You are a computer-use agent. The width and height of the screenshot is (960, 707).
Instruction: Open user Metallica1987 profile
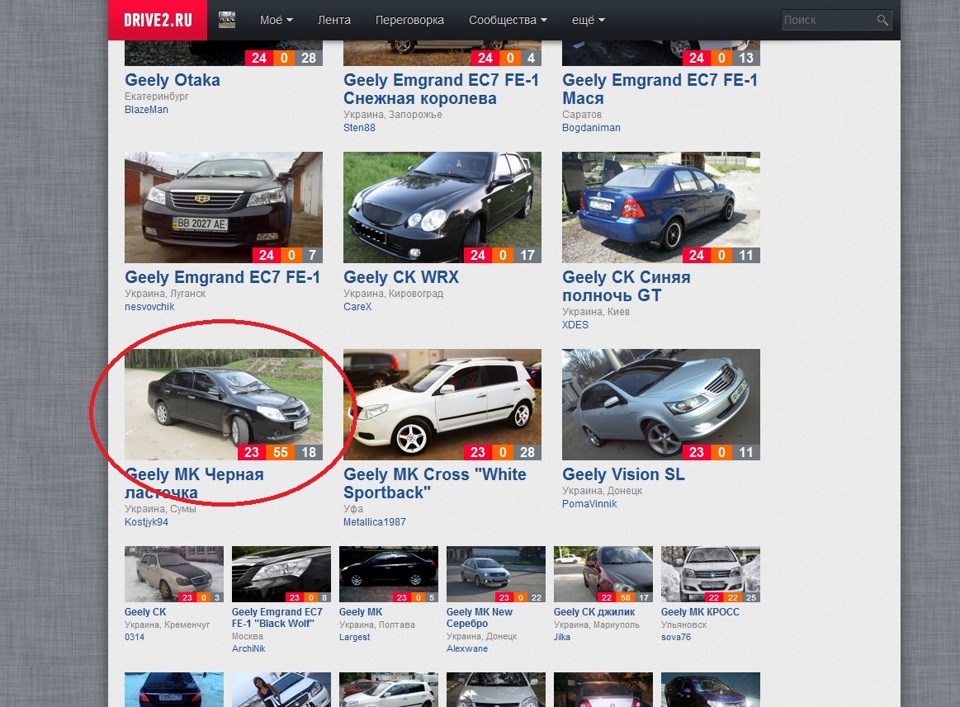pos(374,522)
